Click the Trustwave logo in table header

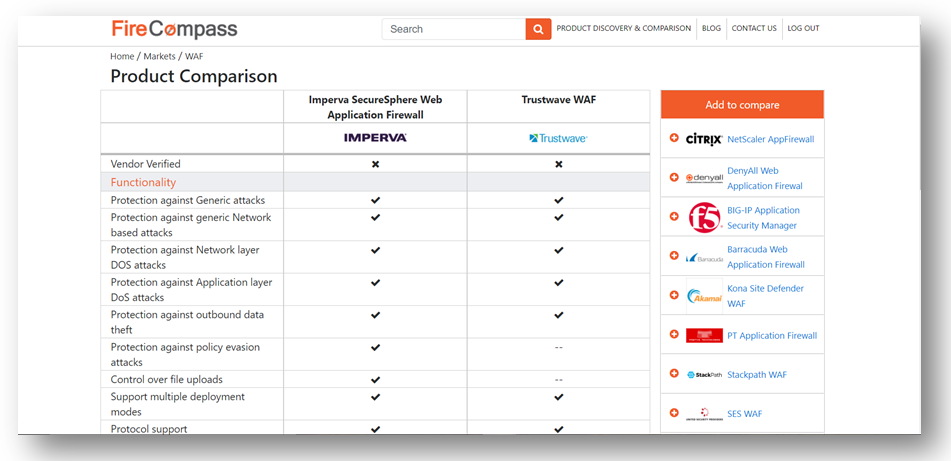[558, 138]
